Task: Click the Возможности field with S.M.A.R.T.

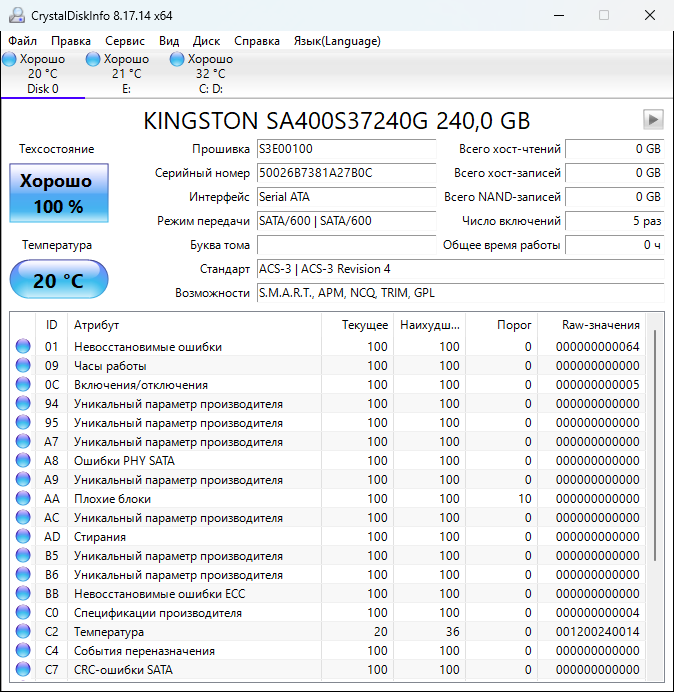Action: tap(461, 293)
